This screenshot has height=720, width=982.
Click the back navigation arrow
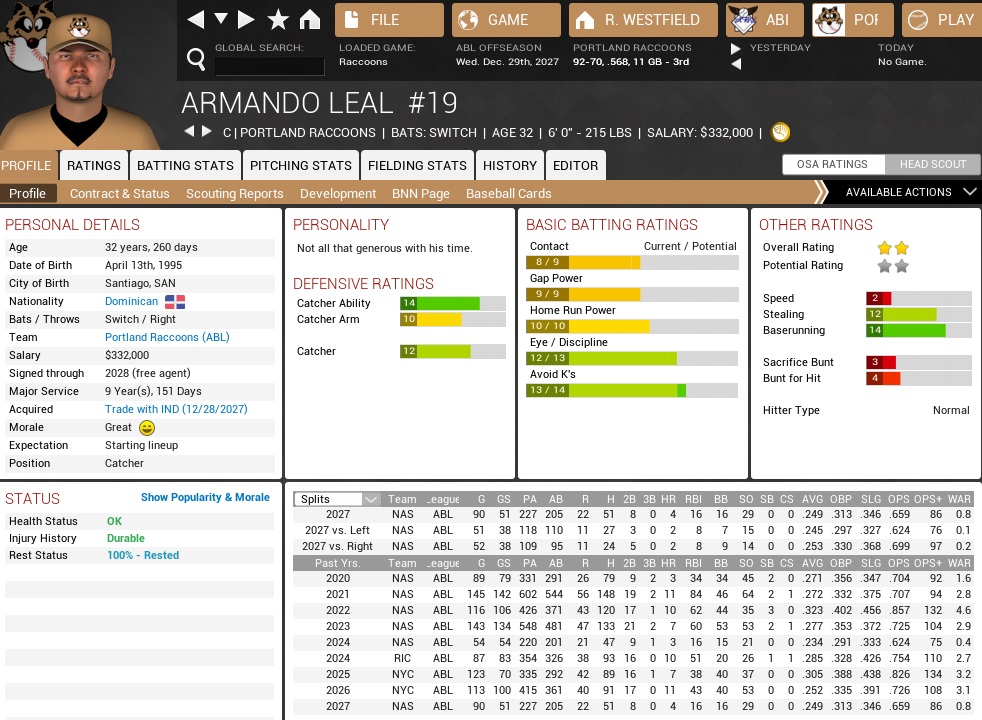pyautogui.click(x=196, y=20)
